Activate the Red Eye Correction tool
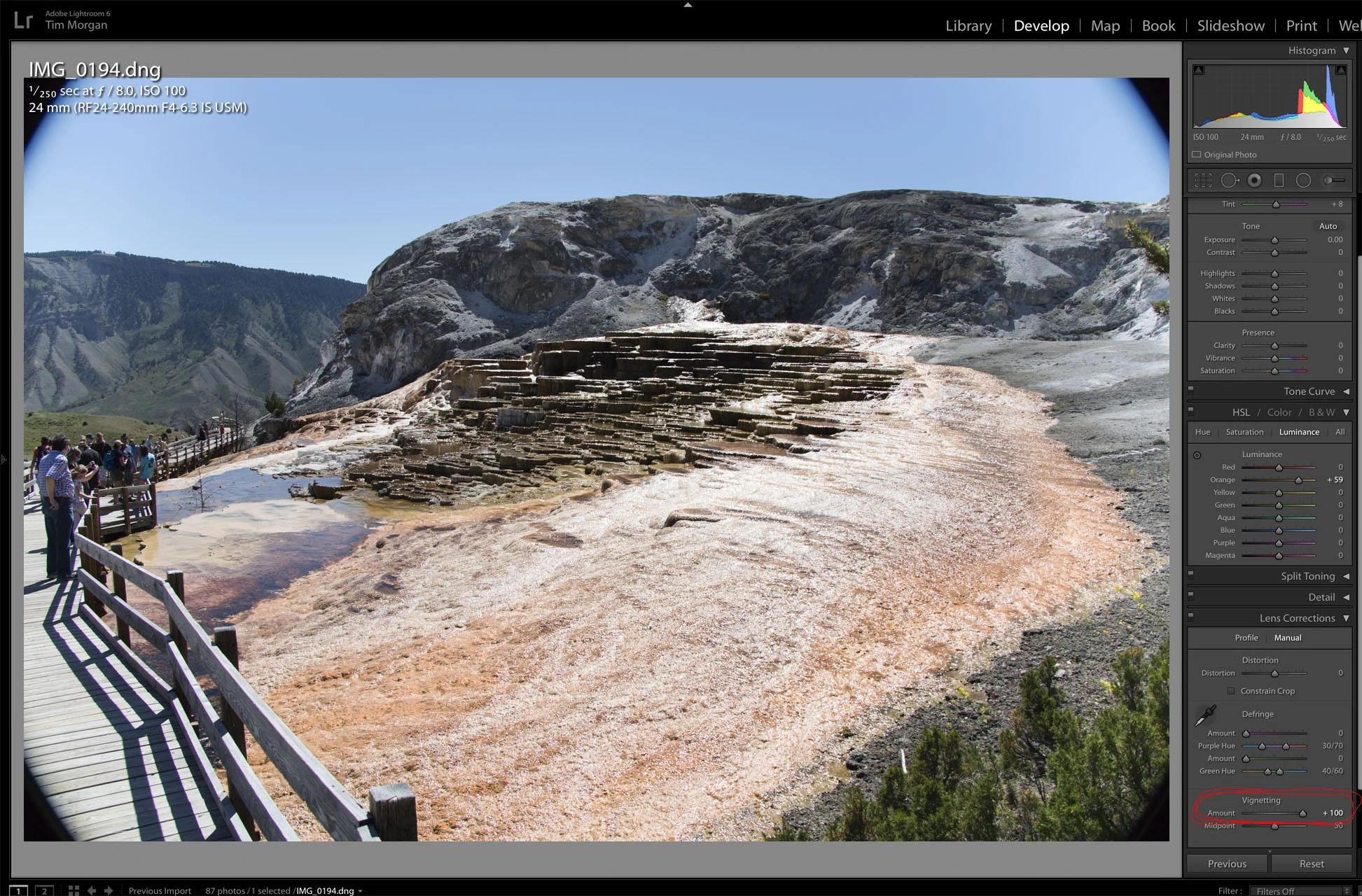The width and height of the screenshot is (1362, 896). point(1254,181)
